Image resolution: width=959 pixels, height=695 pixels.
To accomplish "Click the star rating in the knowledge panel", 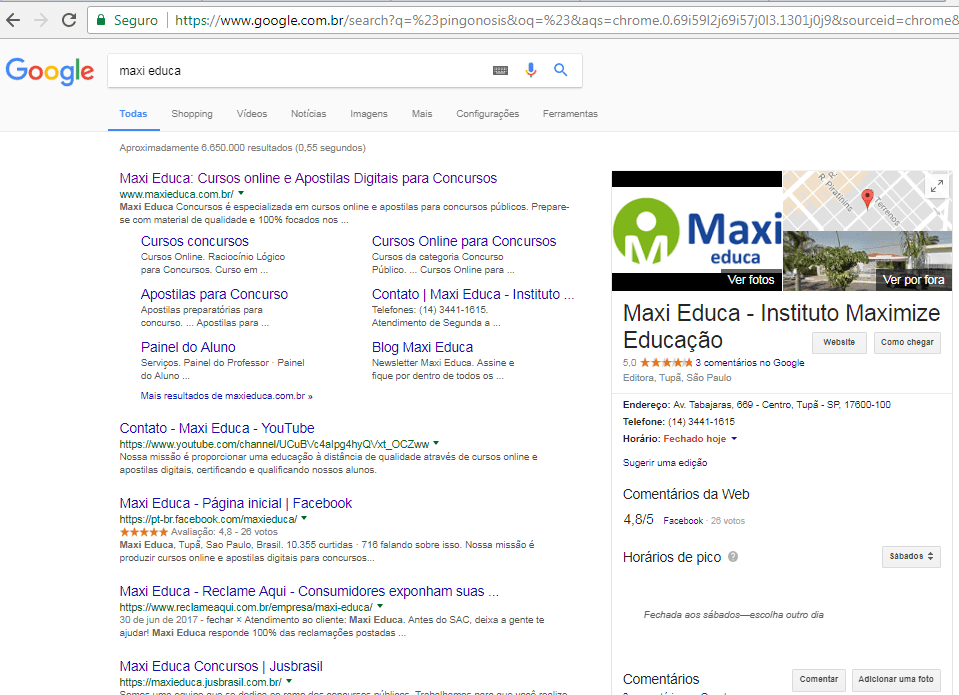I will tap(666, 363).
